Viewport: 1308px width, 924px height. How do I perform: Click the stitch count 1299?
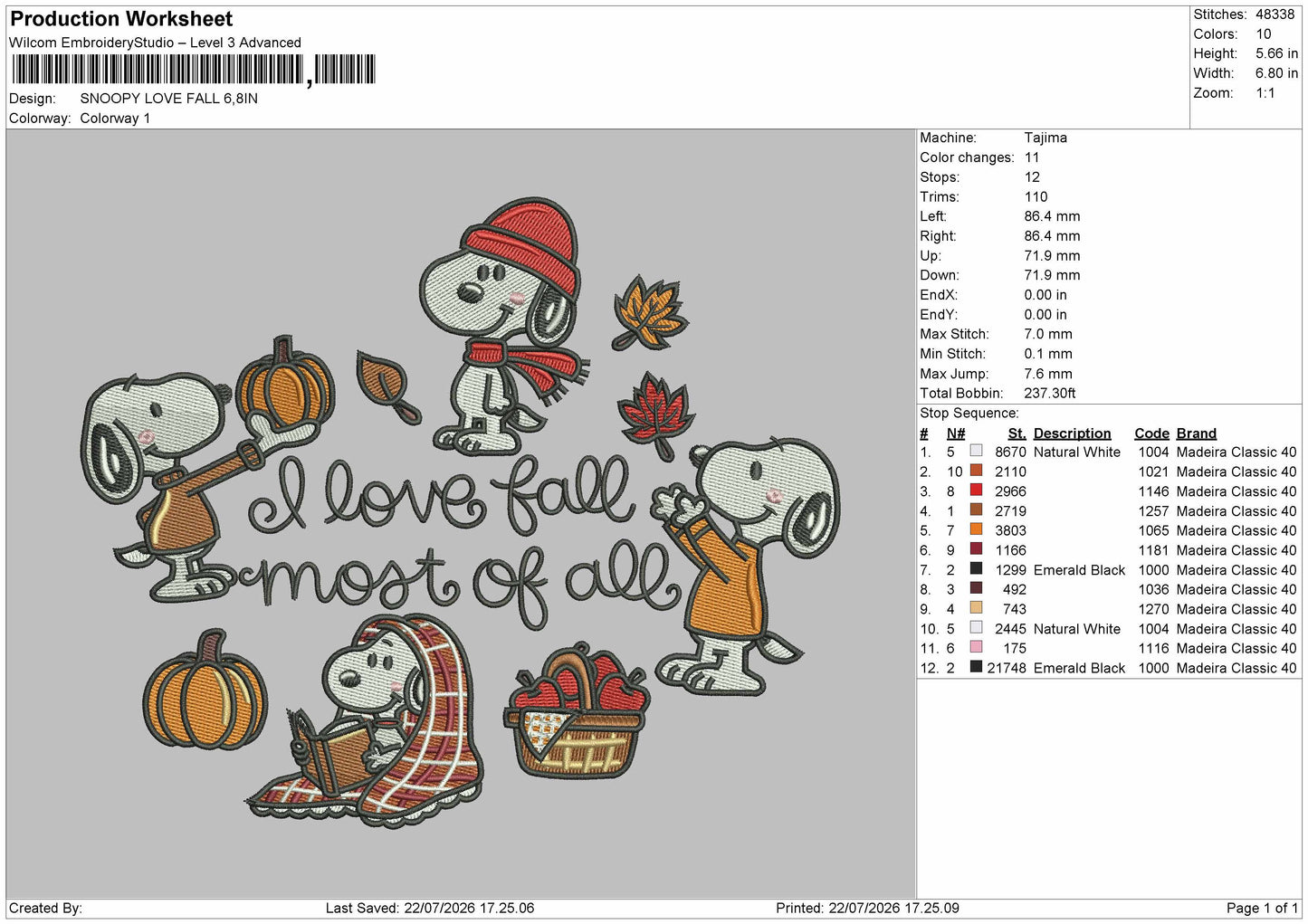pyautogui.click(x=1010, y=570)
